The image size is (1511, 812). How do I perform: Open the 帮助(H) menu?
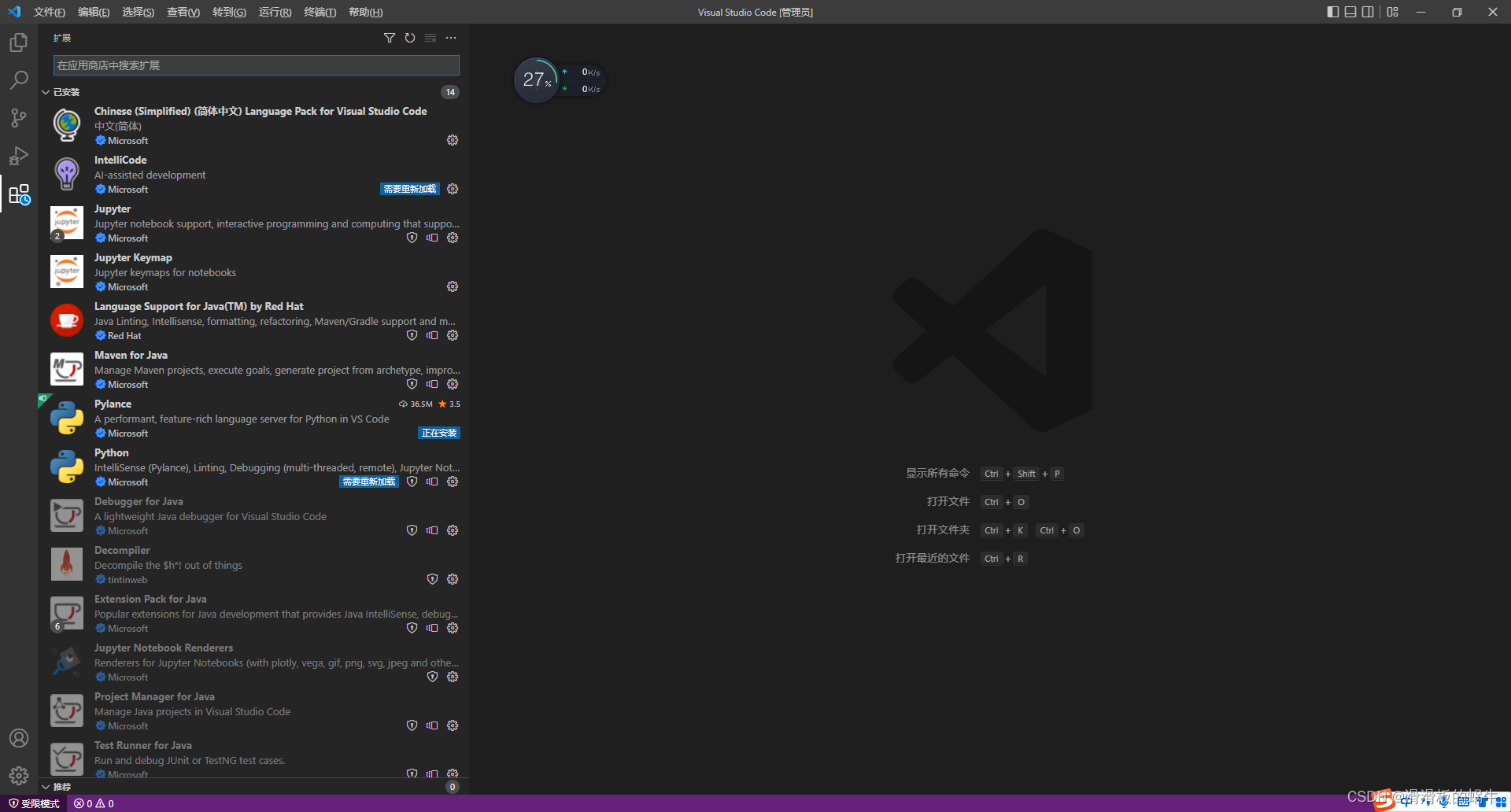(x=366, y=12)
